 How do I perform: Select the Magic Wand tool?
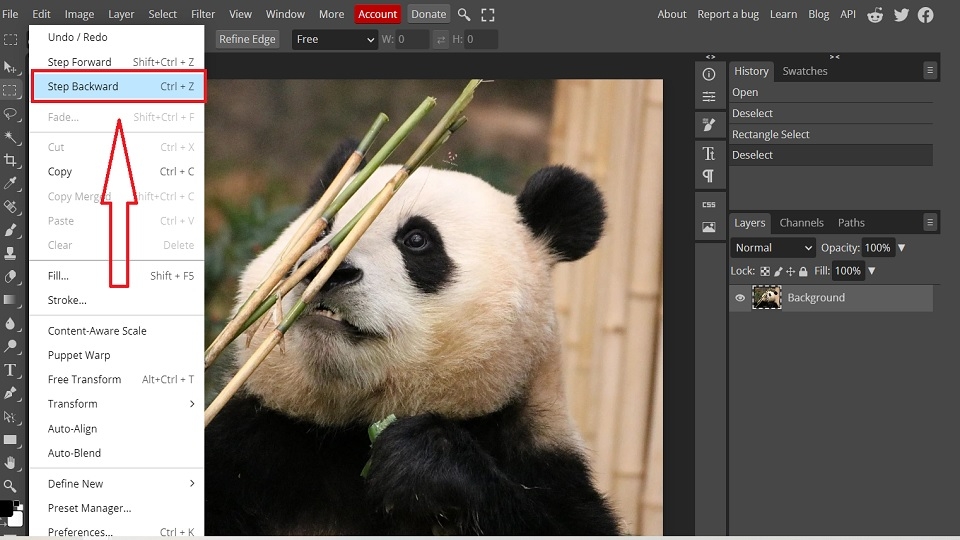click(x=10, y=137)
